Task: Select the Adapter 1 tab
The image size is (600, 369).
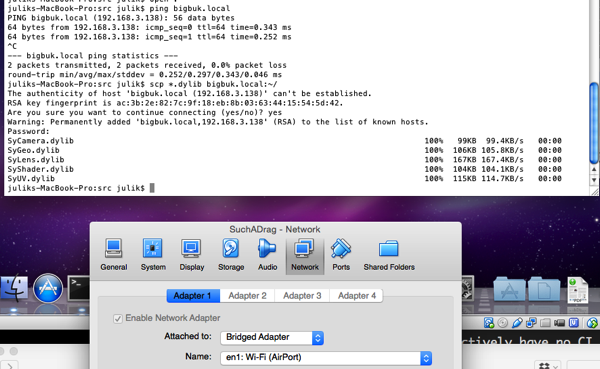Action: click(193, 296)
